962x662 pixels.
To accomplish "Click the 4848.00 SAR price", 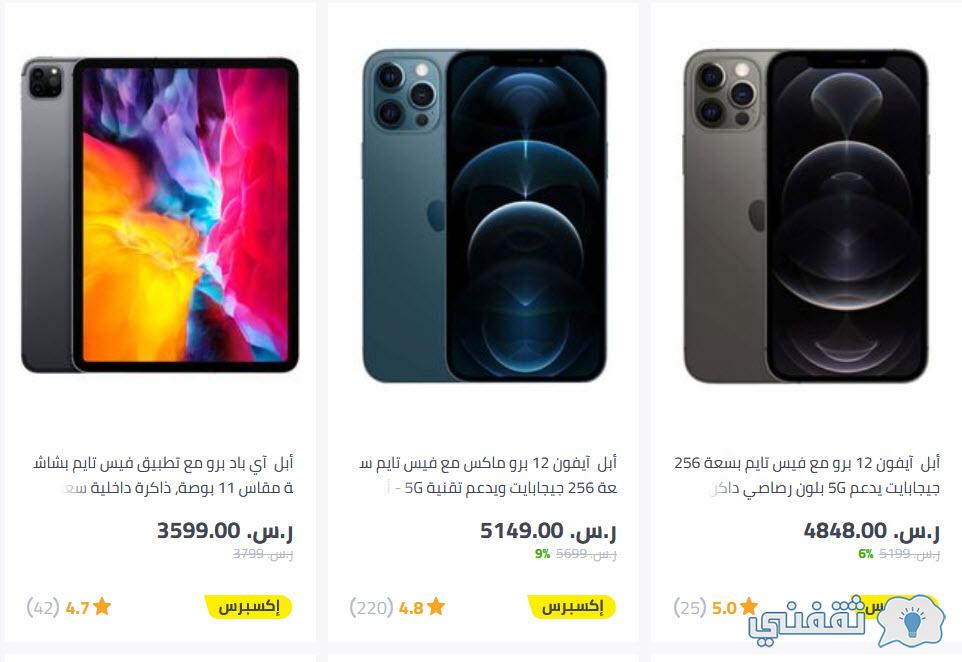I will pos(871,531).
